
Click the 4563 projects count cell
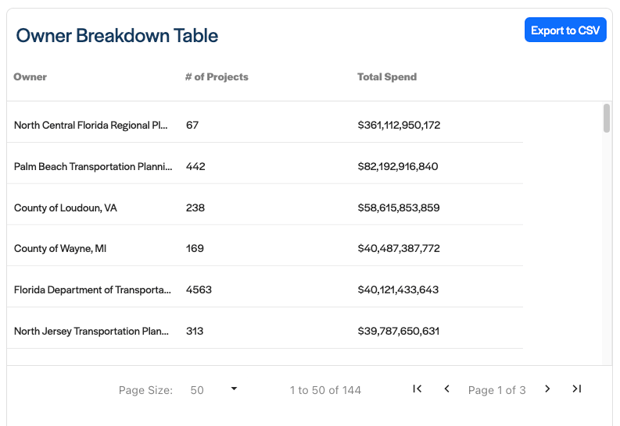coord(199,290)
